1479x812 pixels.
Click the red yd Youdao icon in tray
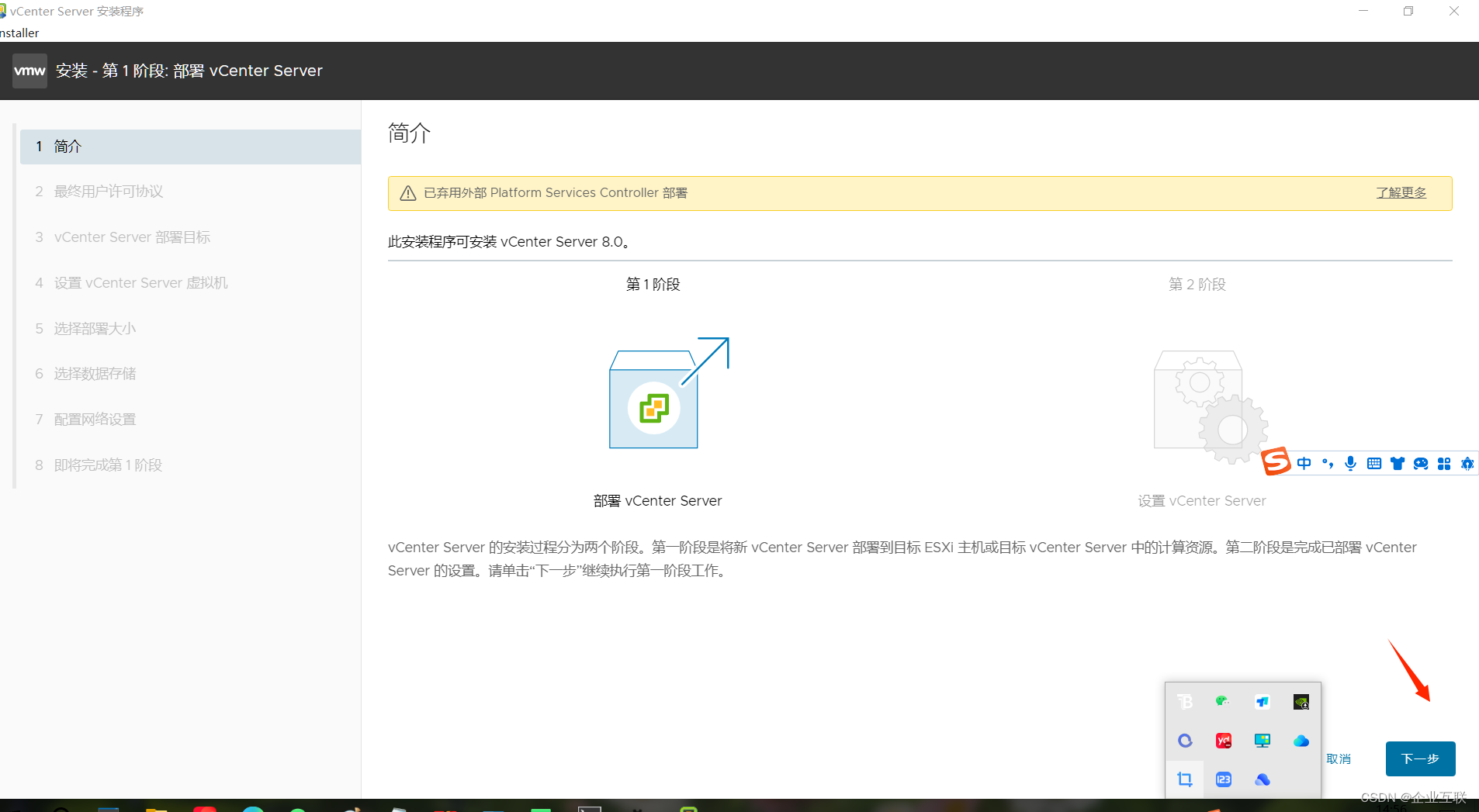pos(1224,741)
